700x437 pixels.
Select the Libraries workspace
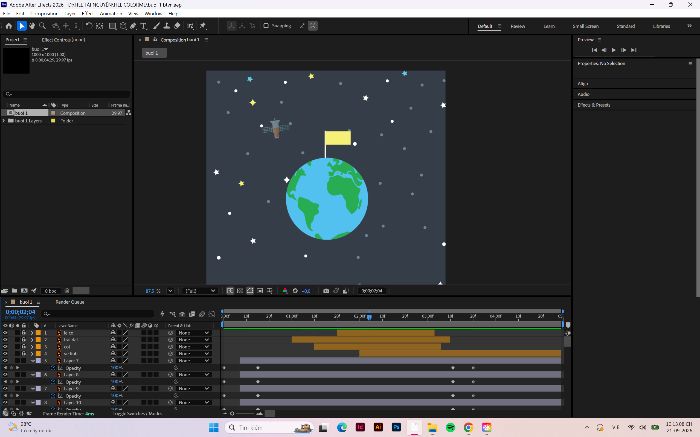(661, 26)
